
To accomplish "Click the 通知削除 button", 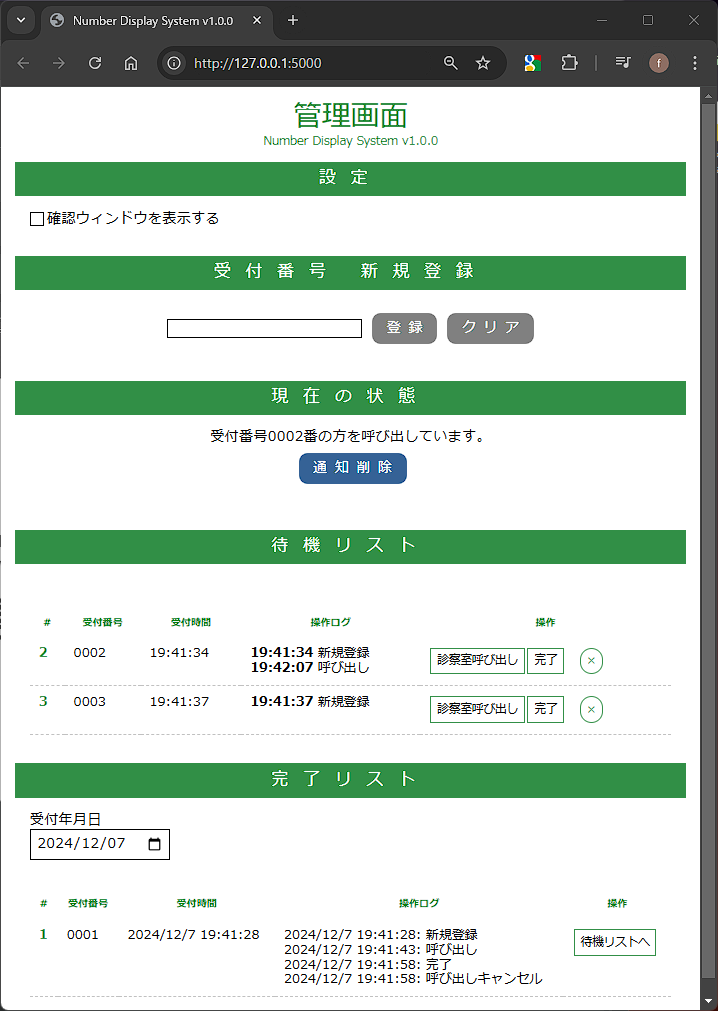I will point(353,468).
